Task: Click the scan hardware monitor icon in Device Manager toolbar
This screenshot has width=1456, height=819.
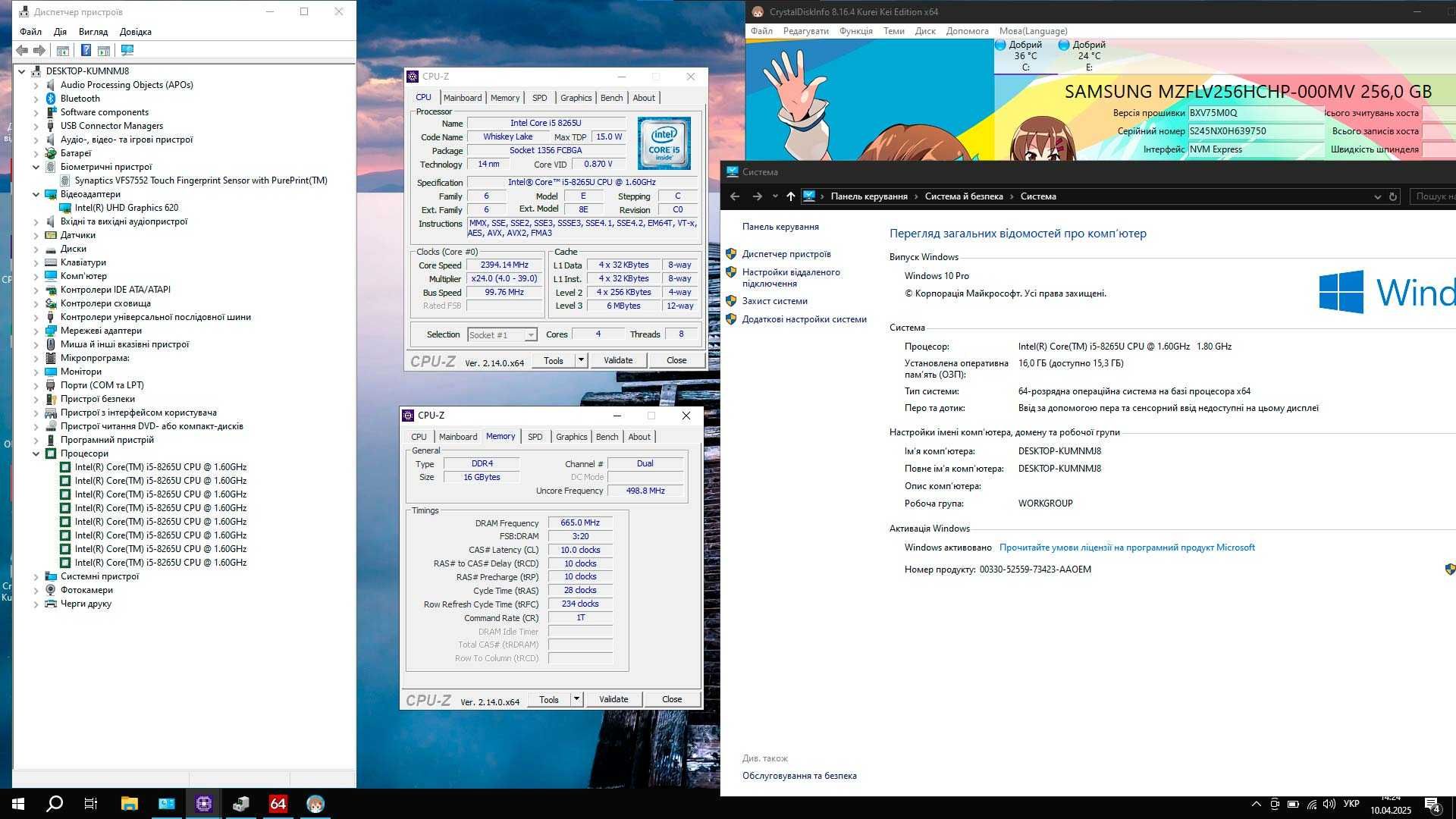Action: (x=127, y=50)
